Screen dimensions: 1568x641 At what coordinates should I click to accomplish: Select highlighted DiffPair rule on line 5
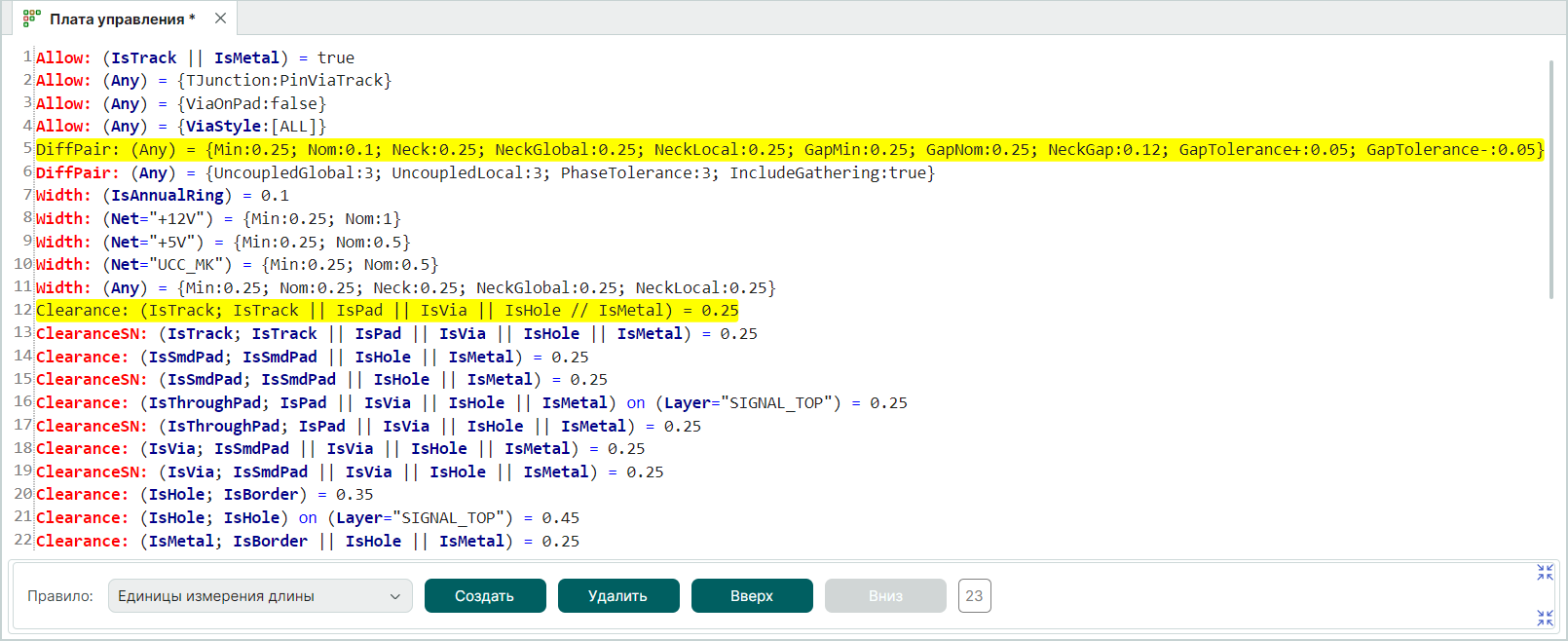pos(790,149)
